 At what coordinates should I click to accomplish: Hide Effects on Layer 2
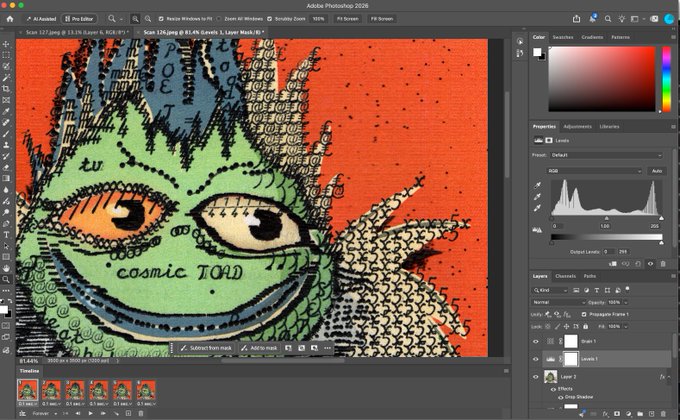click(x=553, y=389)
